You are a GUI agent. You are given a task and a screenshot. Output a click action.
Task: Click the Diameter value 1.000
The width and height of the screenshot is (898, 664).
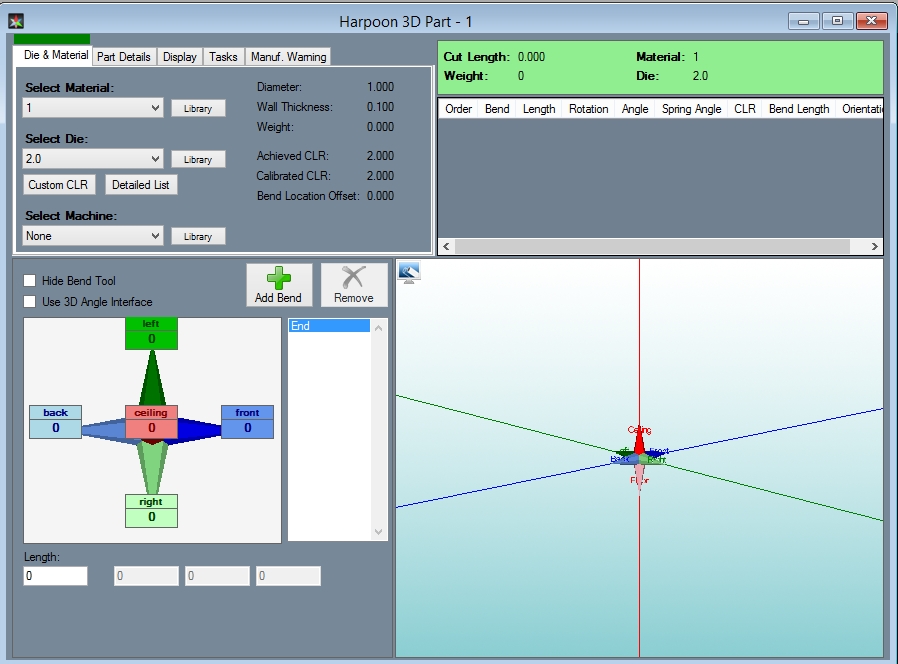380,87
